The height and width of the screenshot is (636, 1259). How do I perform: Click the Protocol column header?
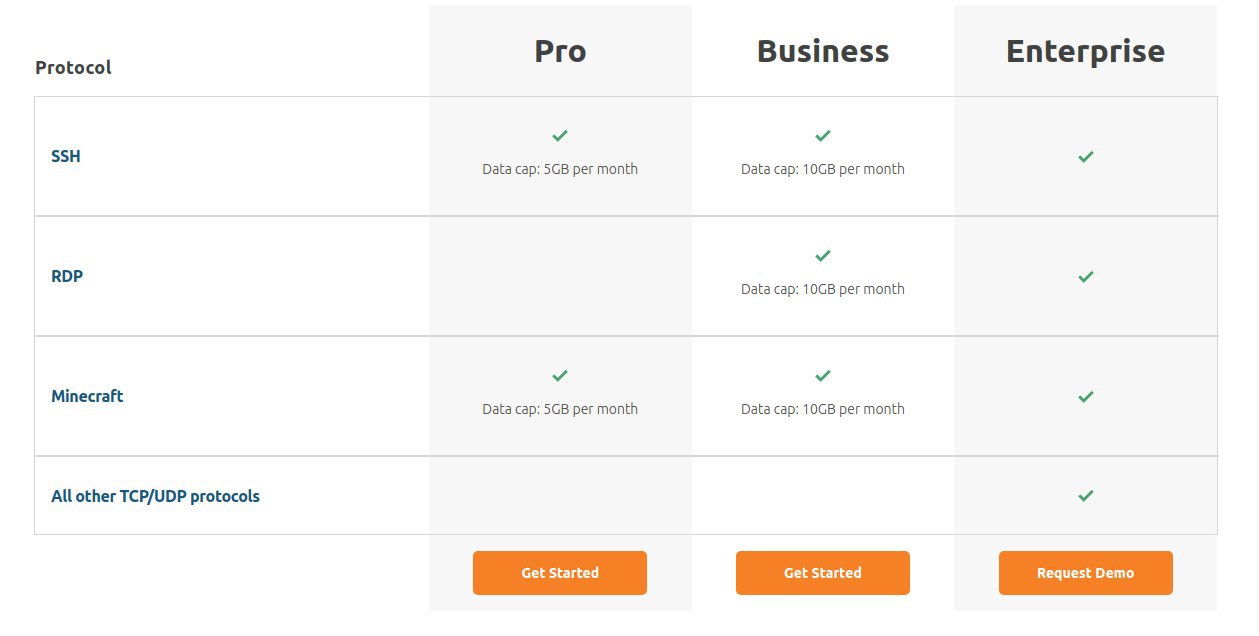[73, 67]
